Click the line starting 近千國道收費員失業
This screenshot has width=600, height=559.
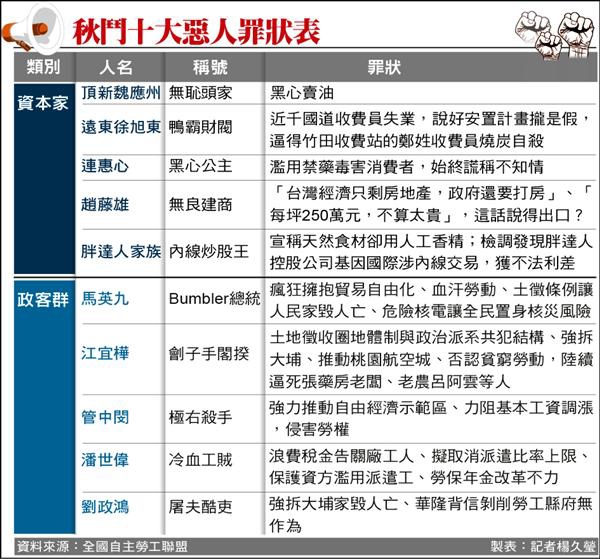click(x=430, y=119)
